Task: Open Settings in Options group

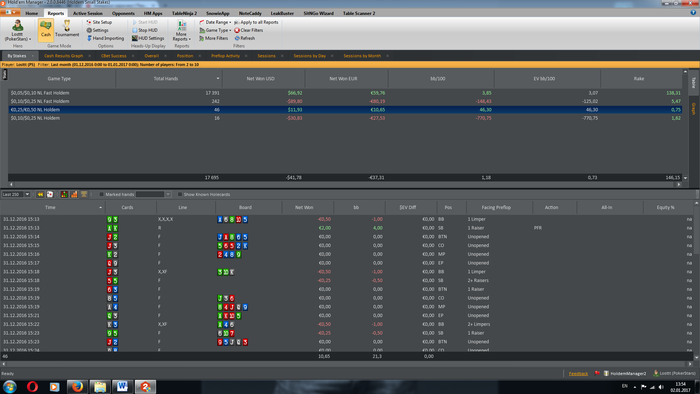Action: [x=97, y=30]
